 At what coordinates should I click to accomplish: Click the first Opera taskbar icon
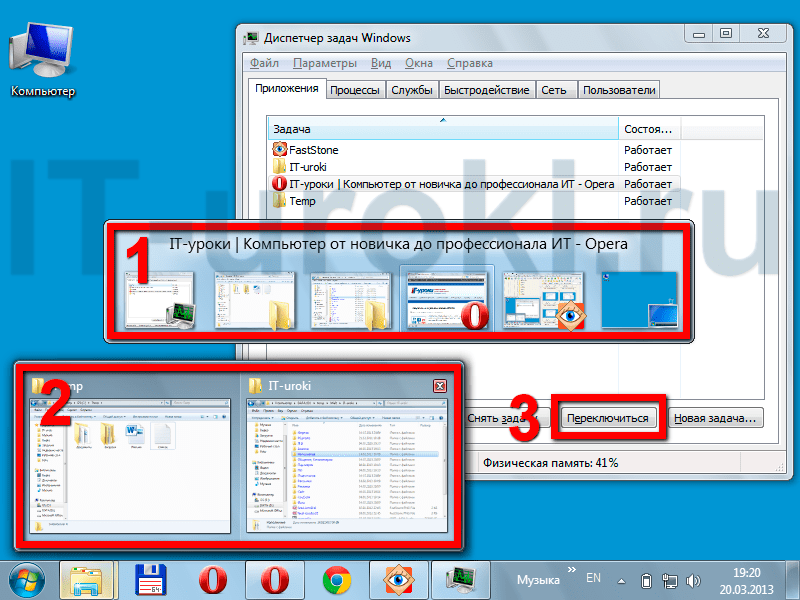click(213, 581)
